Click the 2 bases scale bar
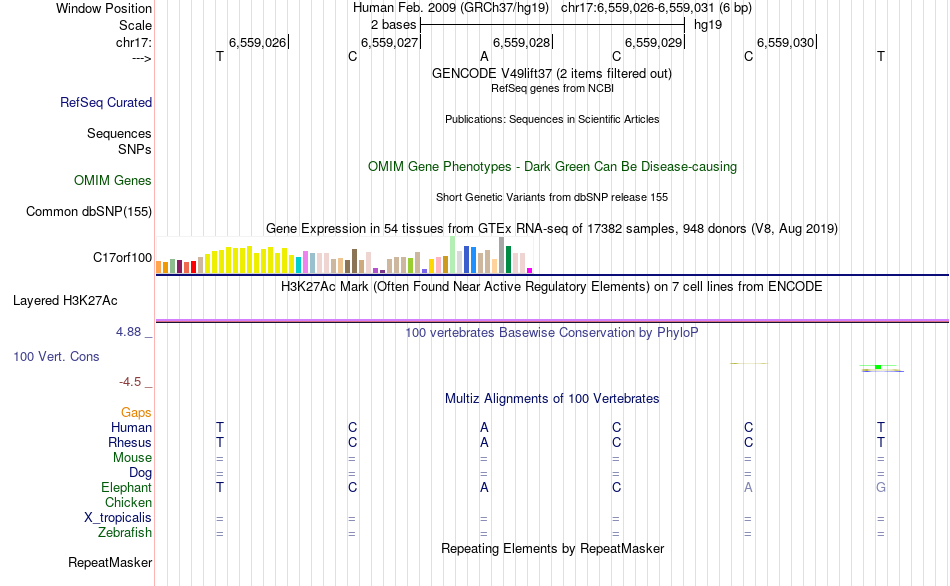This screenshot has height=586, width=950. [x=552, y=25]
